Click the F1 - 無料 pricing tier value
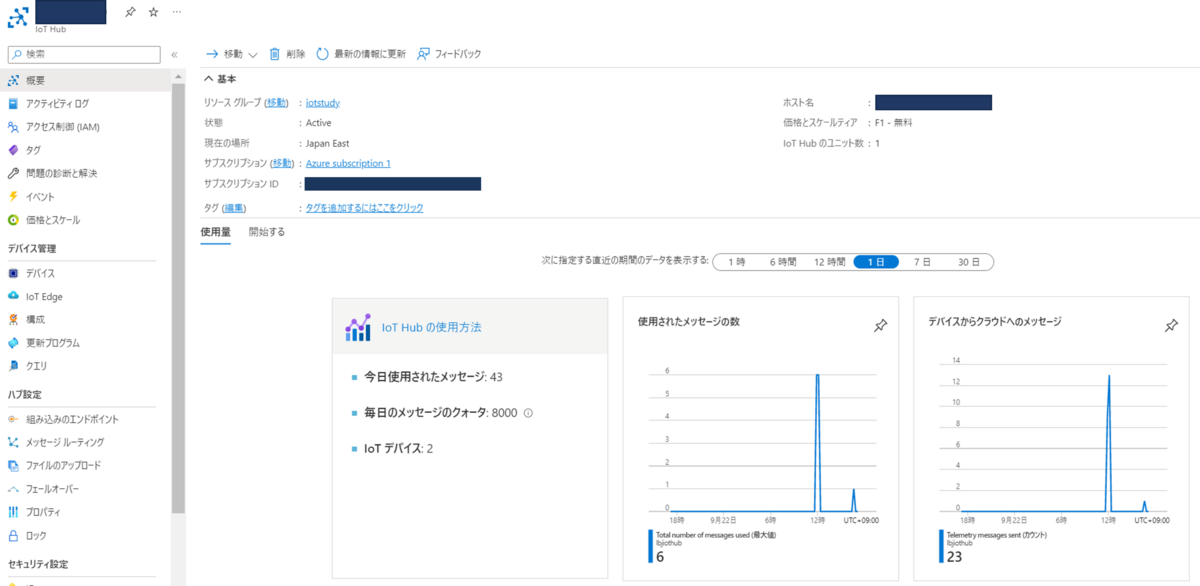1200x586 pixels. click(x=894, y=123)
